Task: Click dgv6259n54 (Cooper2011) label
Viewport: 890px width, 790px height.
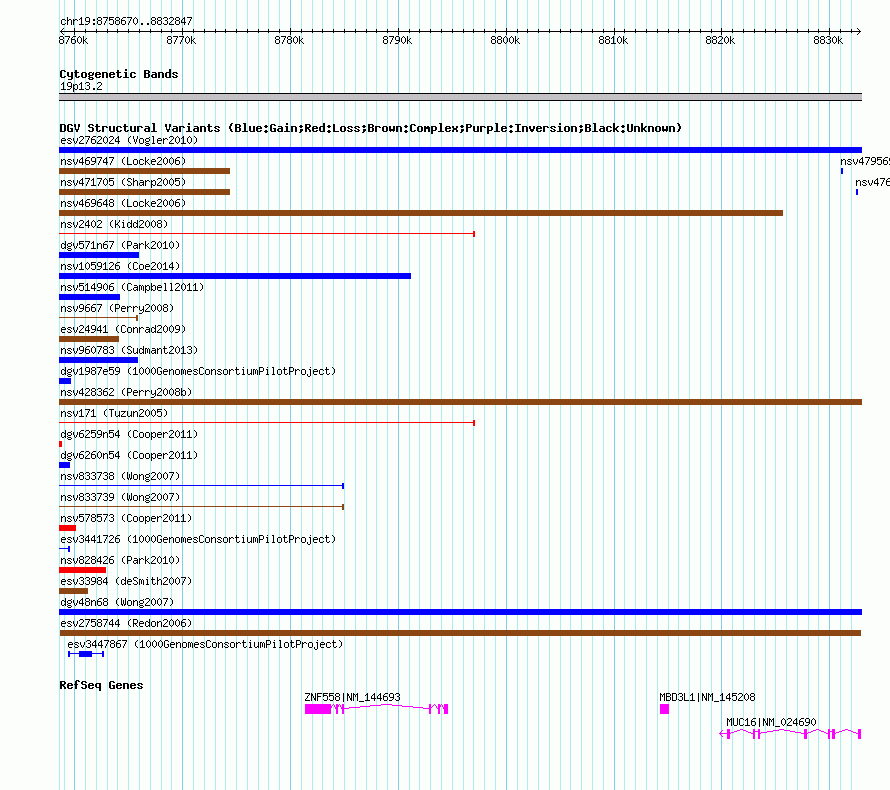Action: point(129,434)
